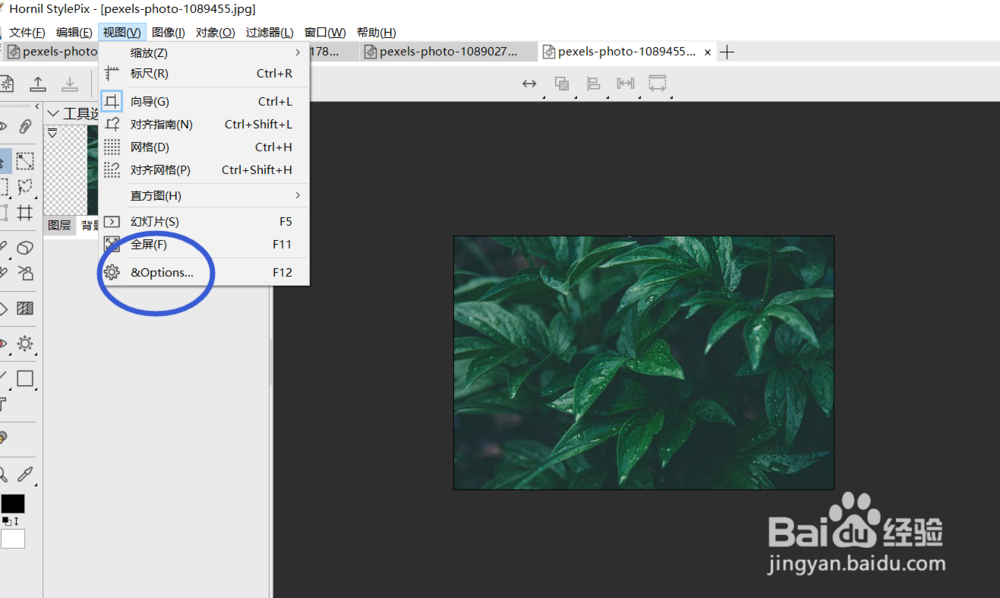Viewport: 1000px width, 598px height.
Task: Click the white background color swatch
Action: [13, 539]
